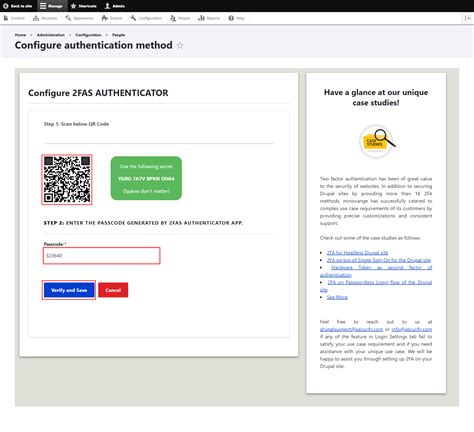Image resolution: width=474 pixels, height=432 pixels.
Task: Click the red Cancel button
Action: [113, 290]
